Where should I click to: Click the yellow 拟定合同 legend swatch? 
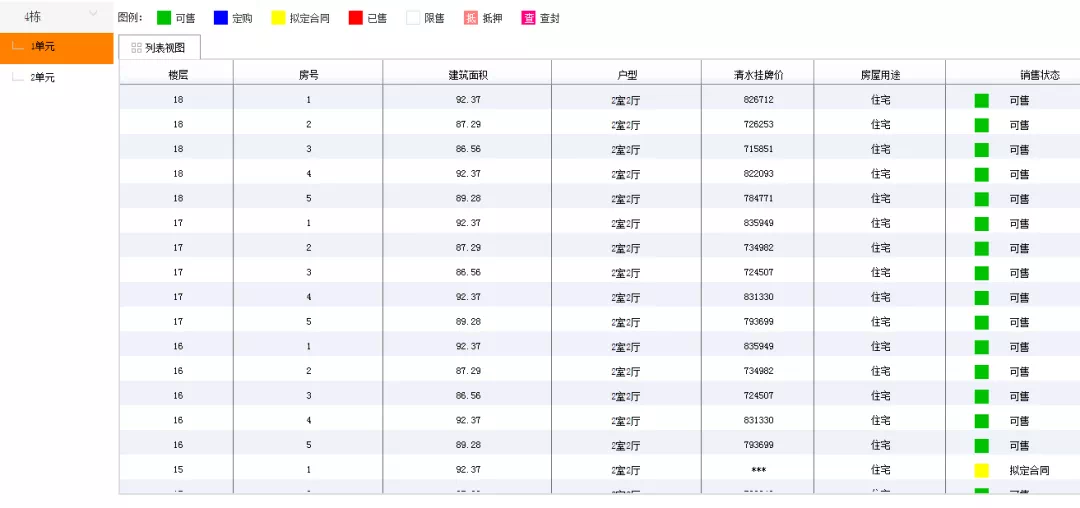click(x=278, y=18)
